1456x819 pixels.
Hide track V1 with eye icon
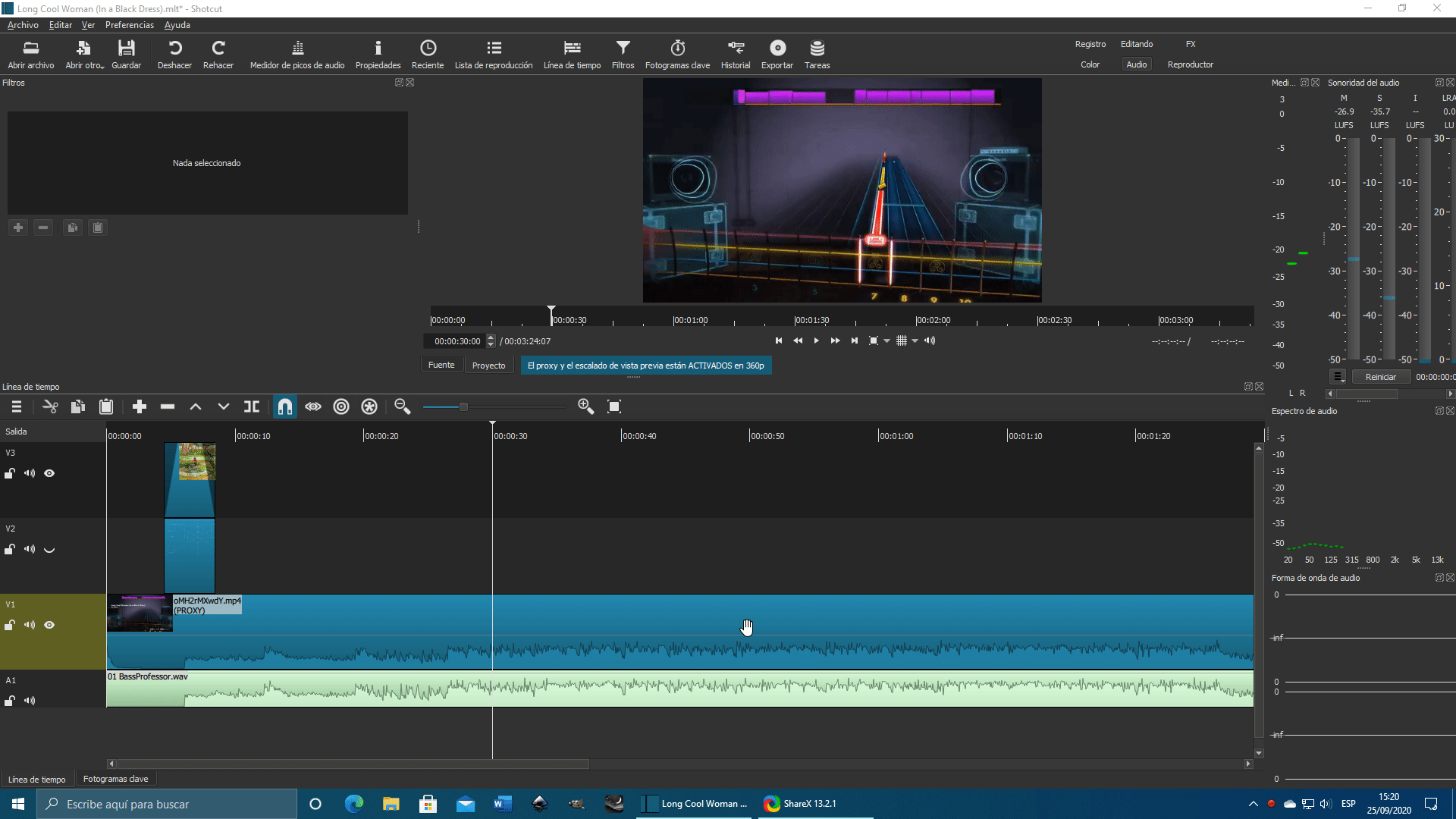point(49,625)
